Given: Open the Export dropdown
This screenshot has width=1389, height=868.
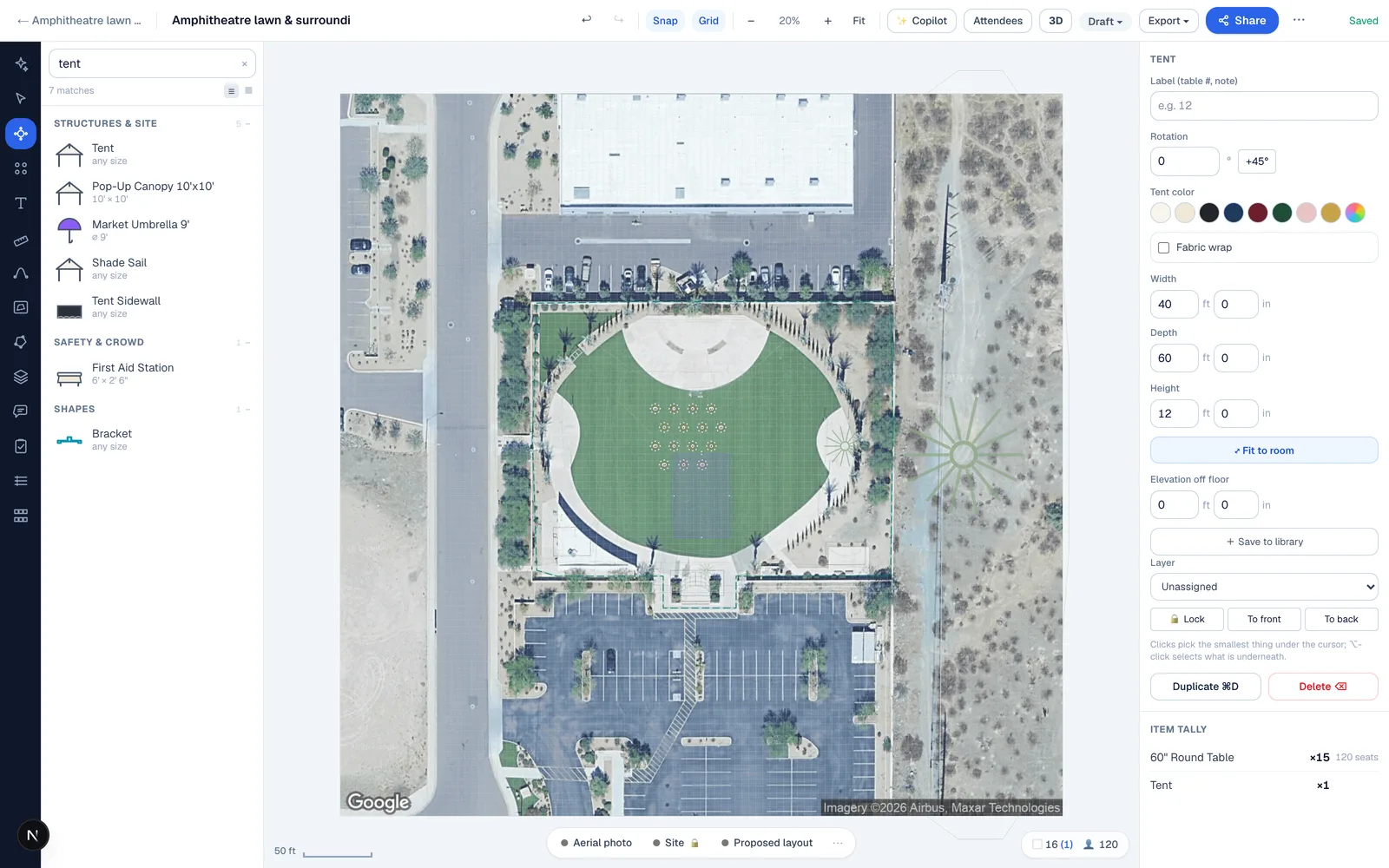Looking at the screenshot, I should pos(1168,21).
